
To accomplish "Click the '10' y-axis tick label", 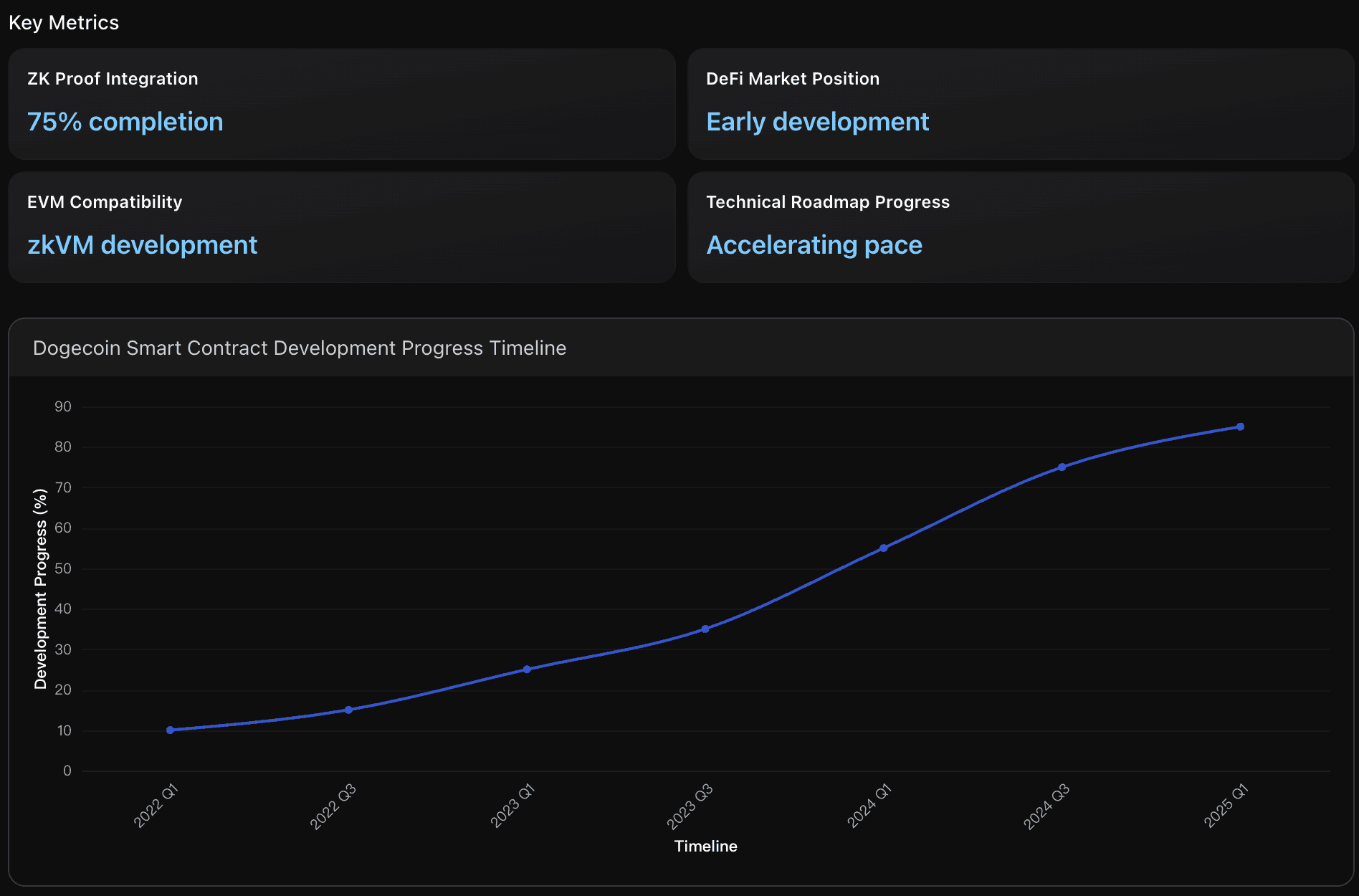I will coord(65,731).
